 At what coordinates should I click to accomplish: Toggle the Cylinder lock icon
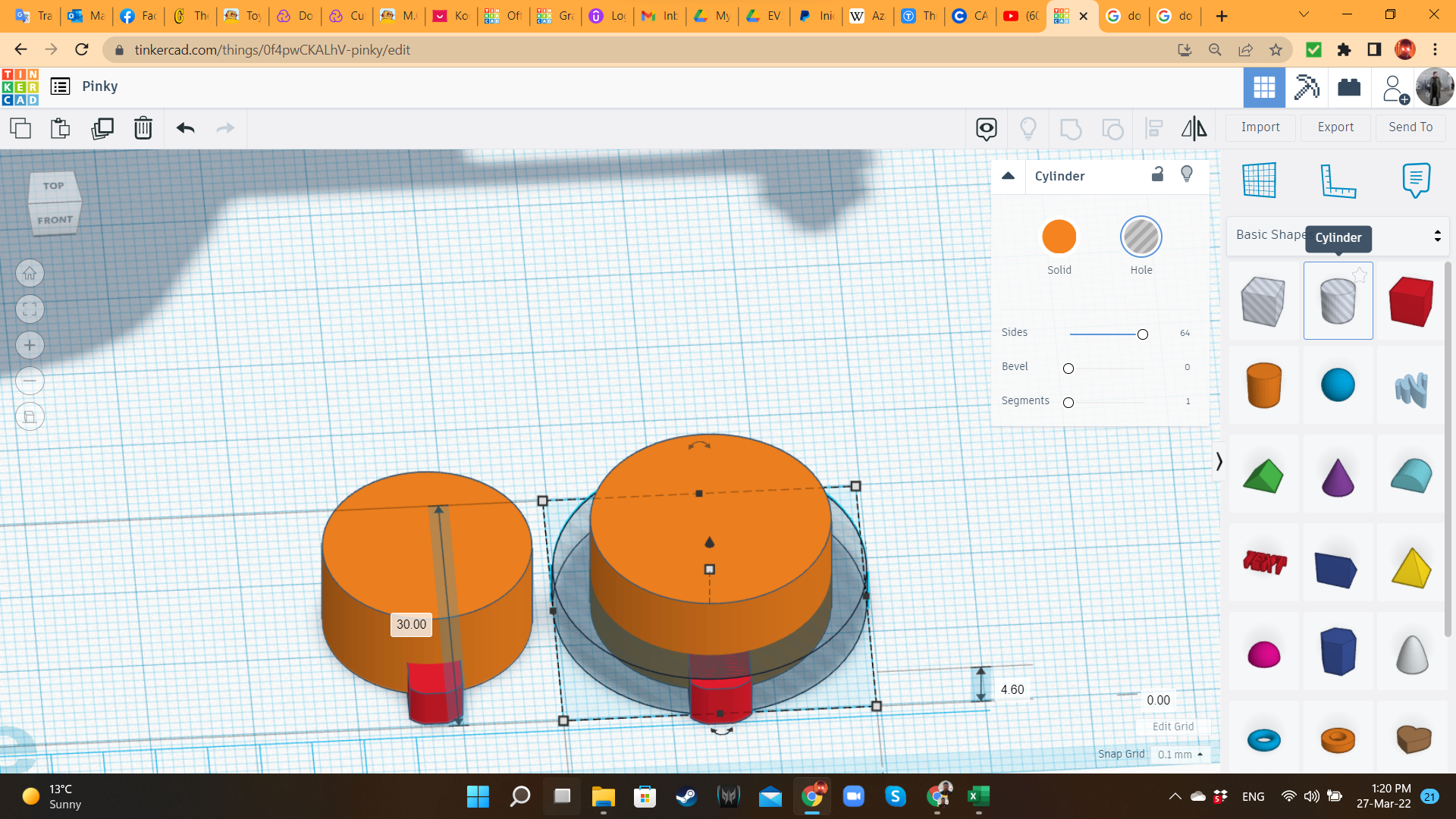[x=1157, y=174]
